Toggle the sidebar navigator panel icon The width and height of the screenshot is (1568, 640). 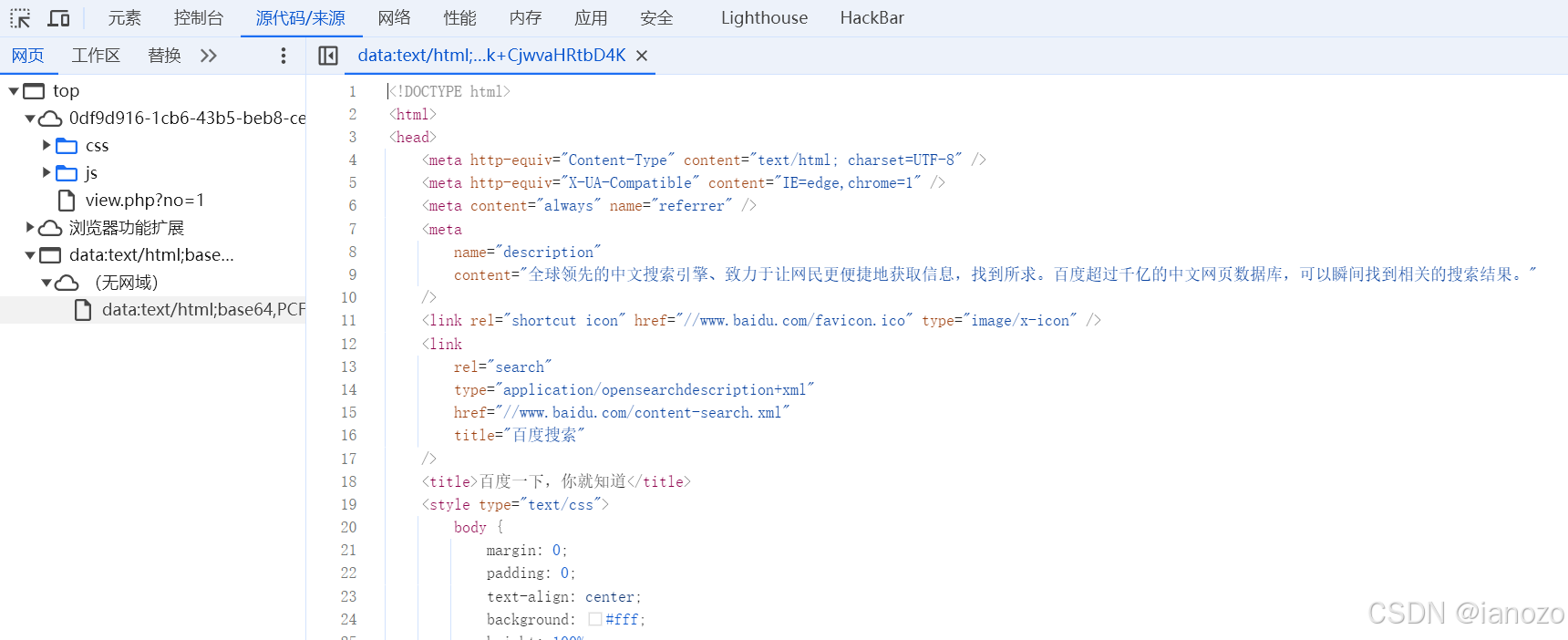[x=328, y=56]
